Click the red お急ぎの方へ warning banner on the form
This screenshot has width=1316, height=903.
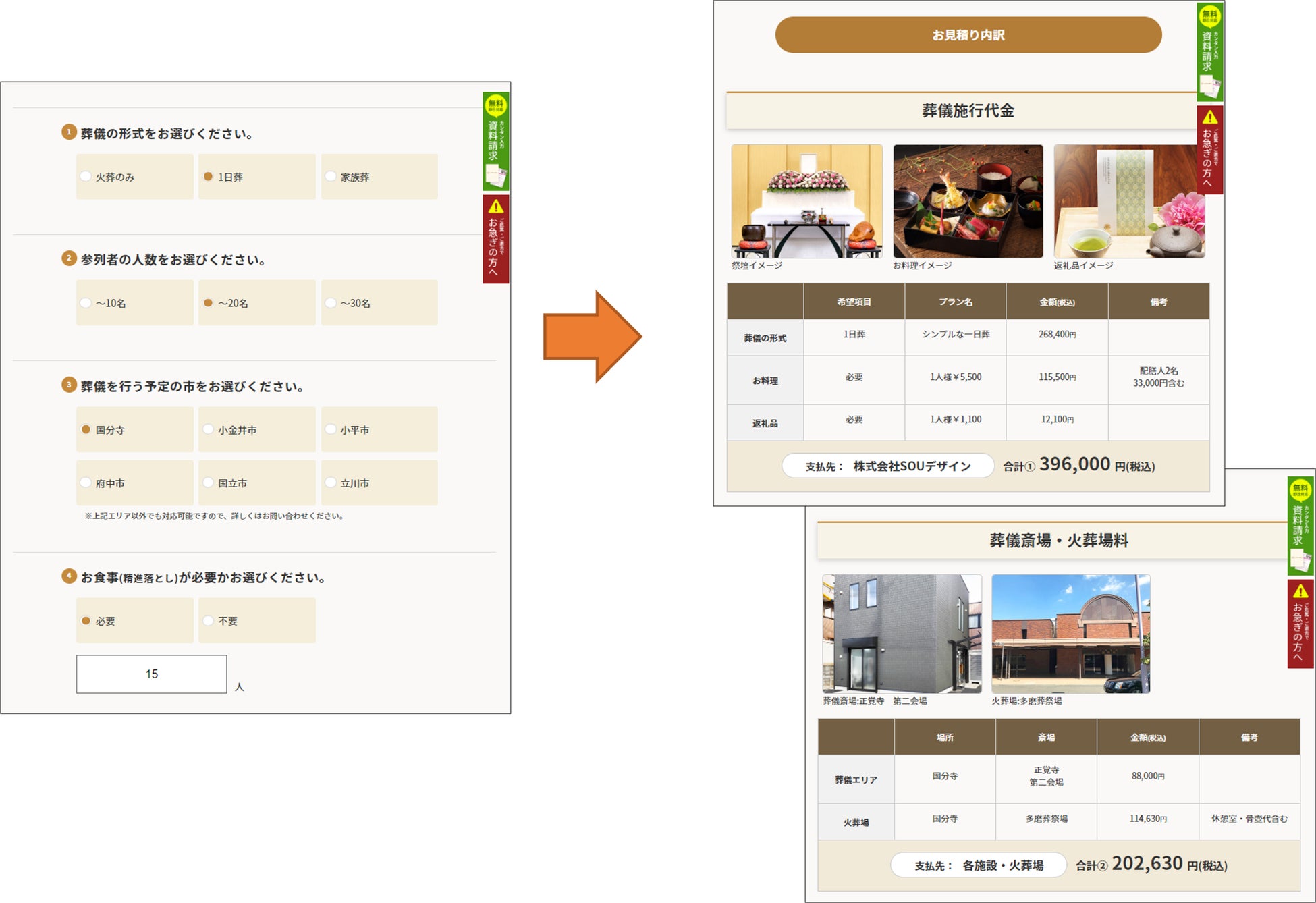pos(495,239)
